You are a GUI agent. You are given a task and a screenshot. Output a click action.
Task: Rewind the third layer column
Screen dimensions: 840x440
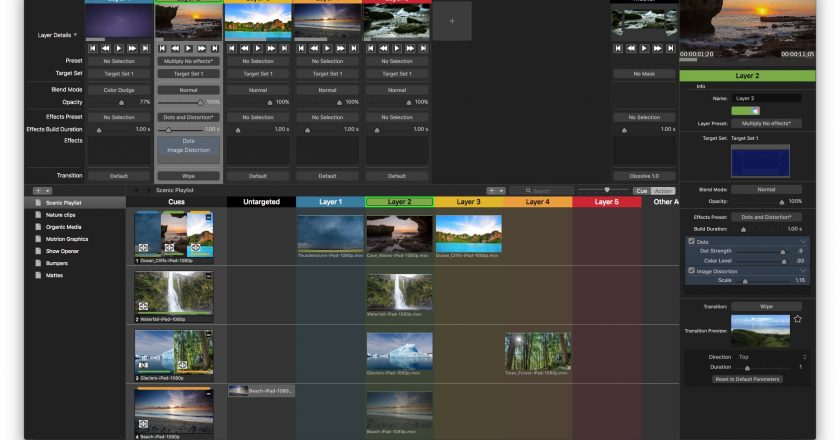point(245,48)
